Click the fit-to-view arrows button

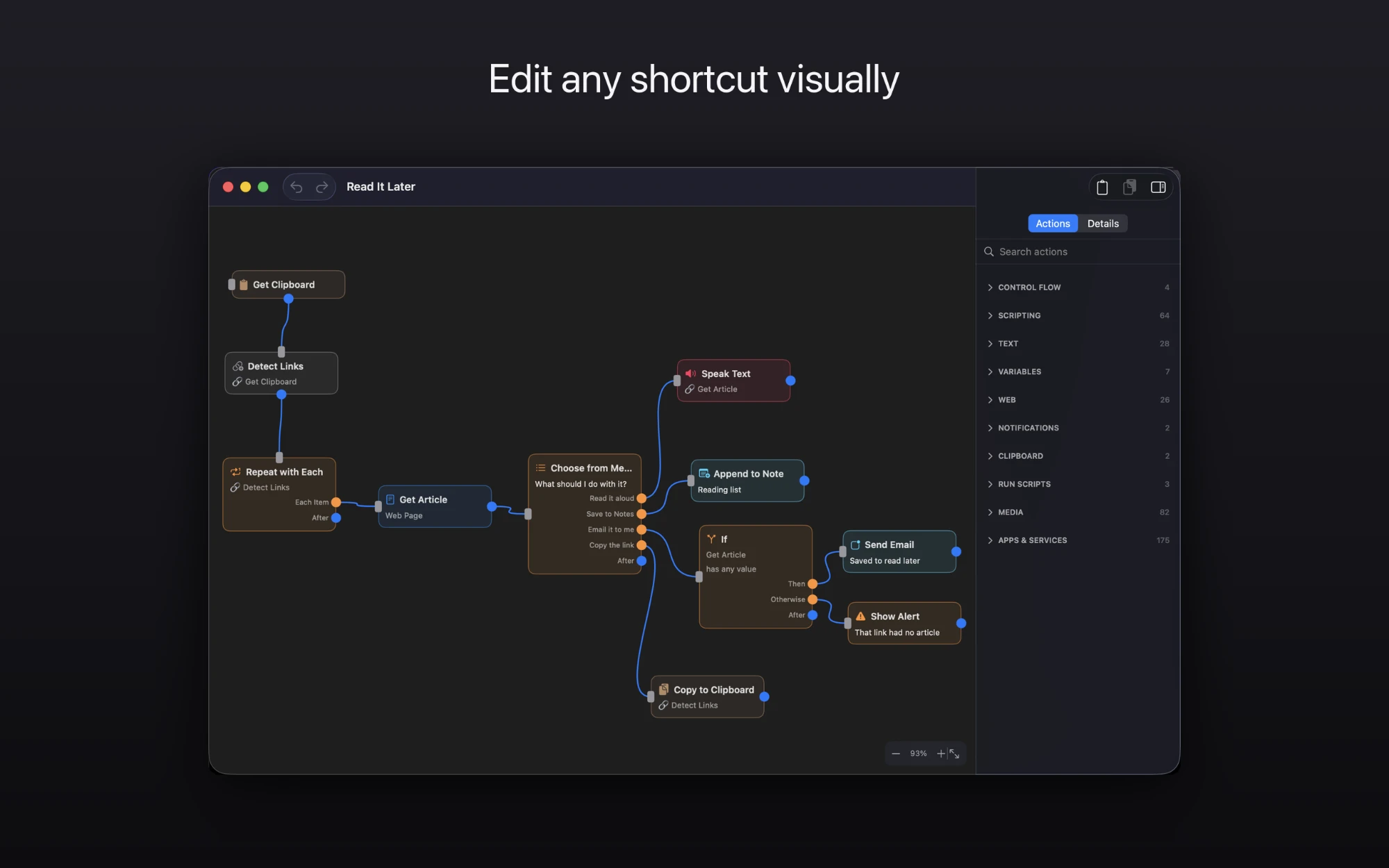[955, 753]
